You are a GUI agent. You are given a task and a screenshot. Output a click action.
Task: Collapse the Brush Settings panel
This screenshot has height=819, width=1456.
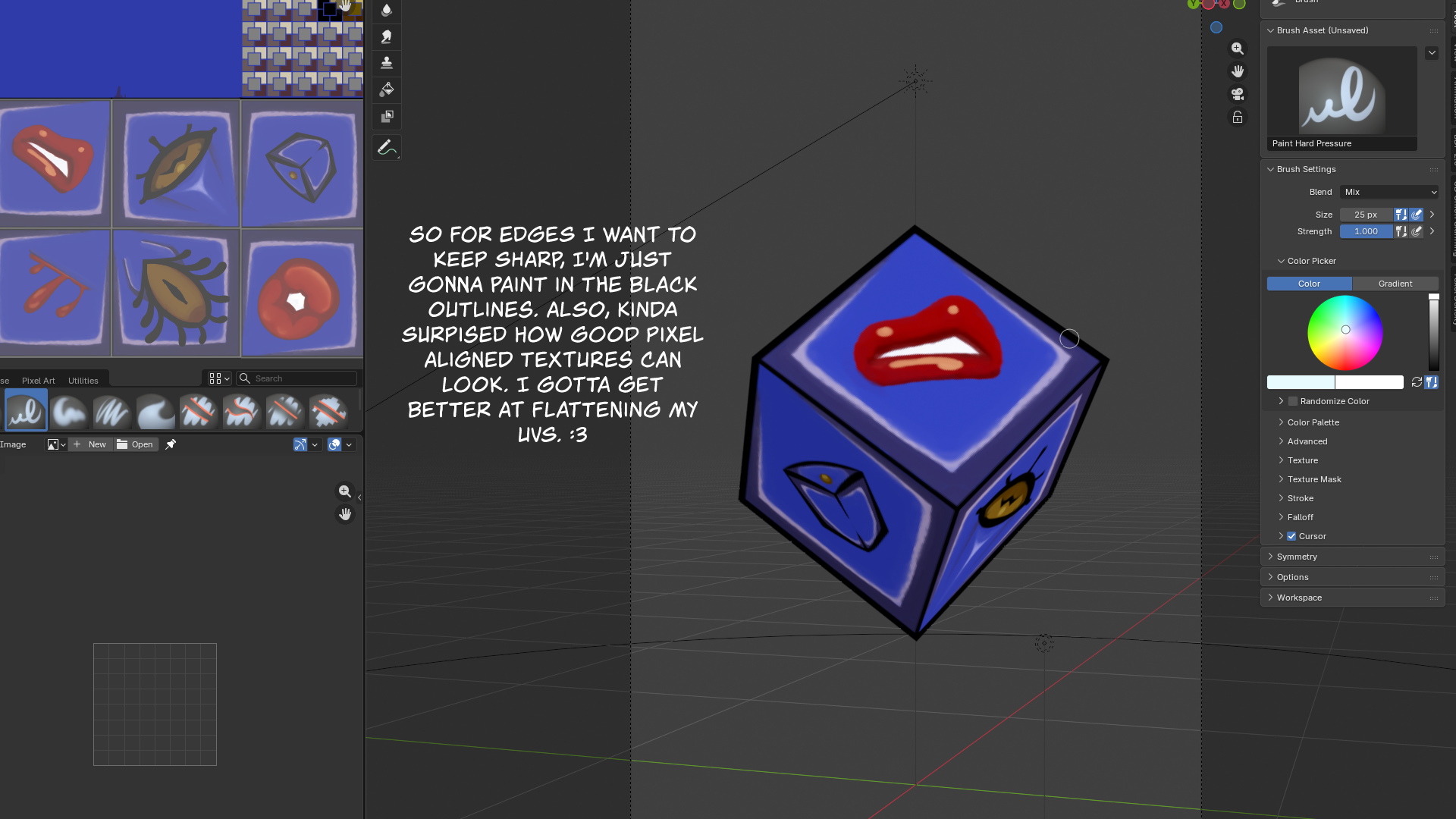point(1306,169)
